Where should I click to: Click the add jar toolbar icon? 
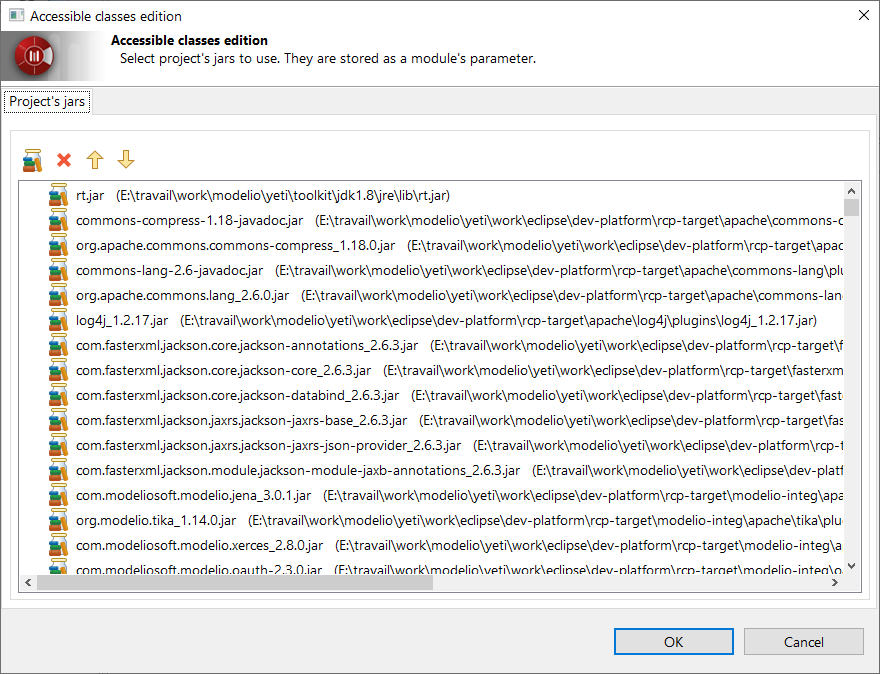pyautogui.click(x=33, y=160)
